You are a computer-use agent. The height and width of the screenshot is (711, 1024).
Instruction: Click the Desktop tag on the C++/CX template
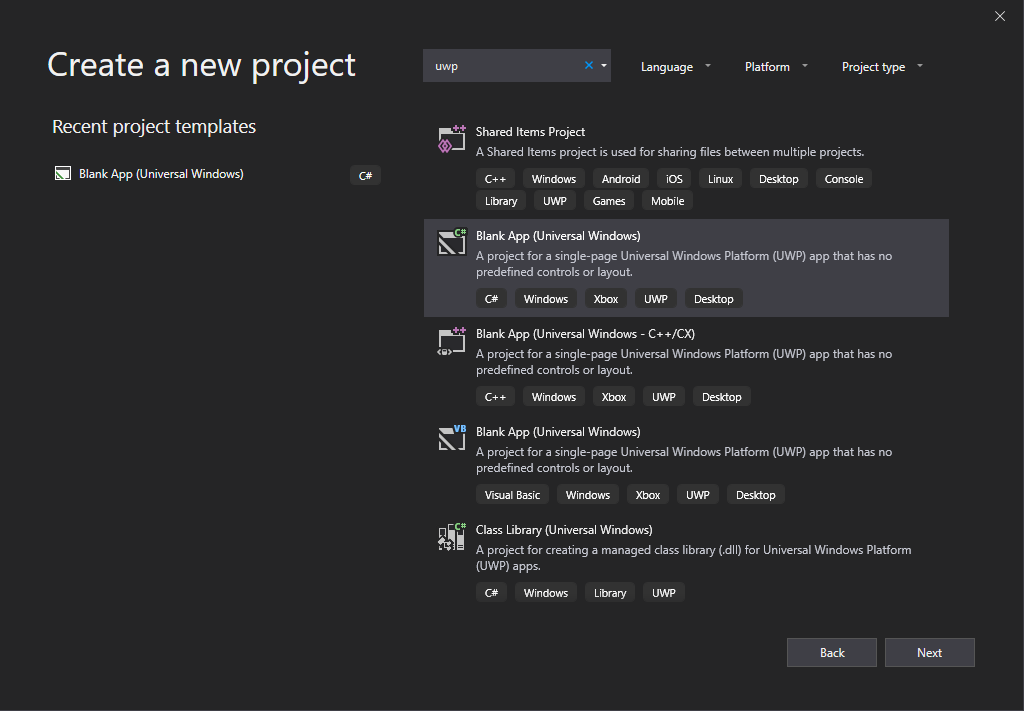point(721,396)
